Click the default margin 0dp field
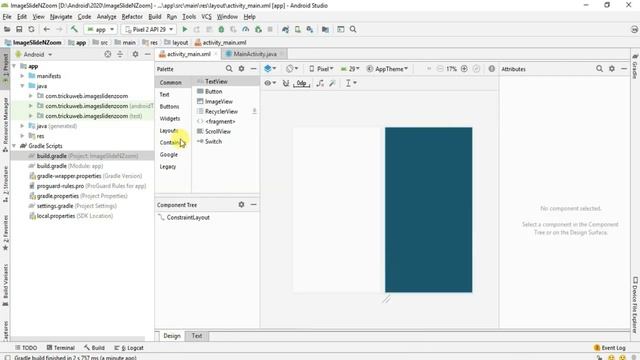 click(x=301, y=83)
